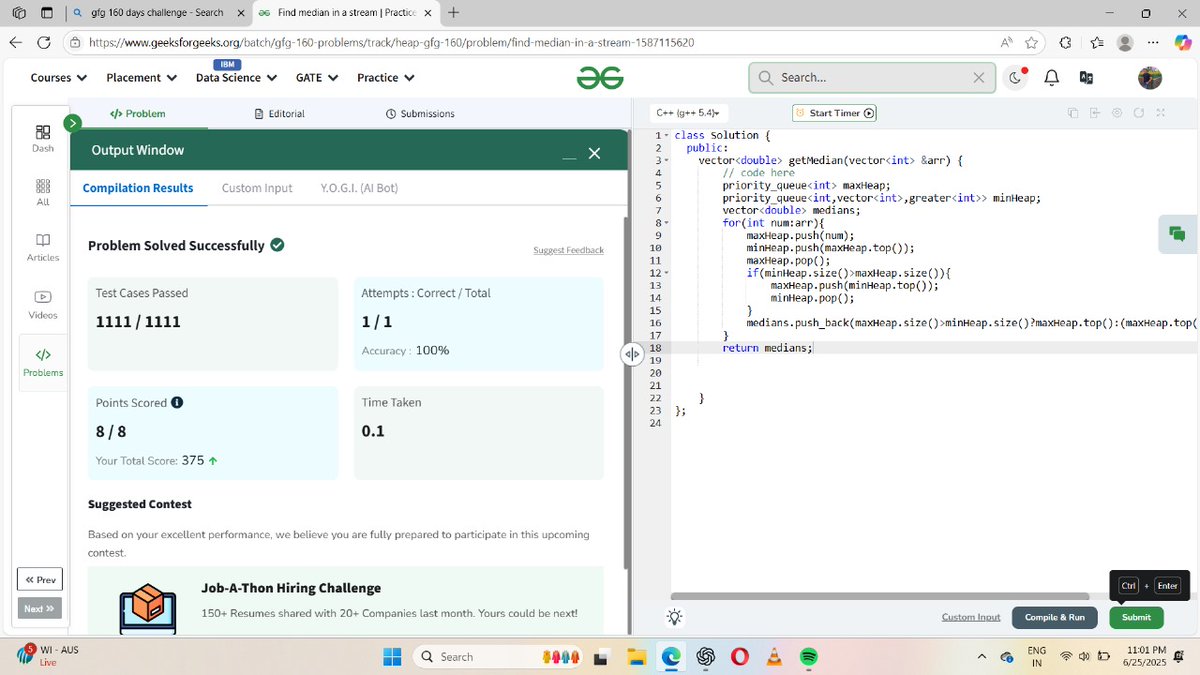Viewport: 1200px width, 675px height.
Task: Click the Suggest Feedback link
Action: 568,250
